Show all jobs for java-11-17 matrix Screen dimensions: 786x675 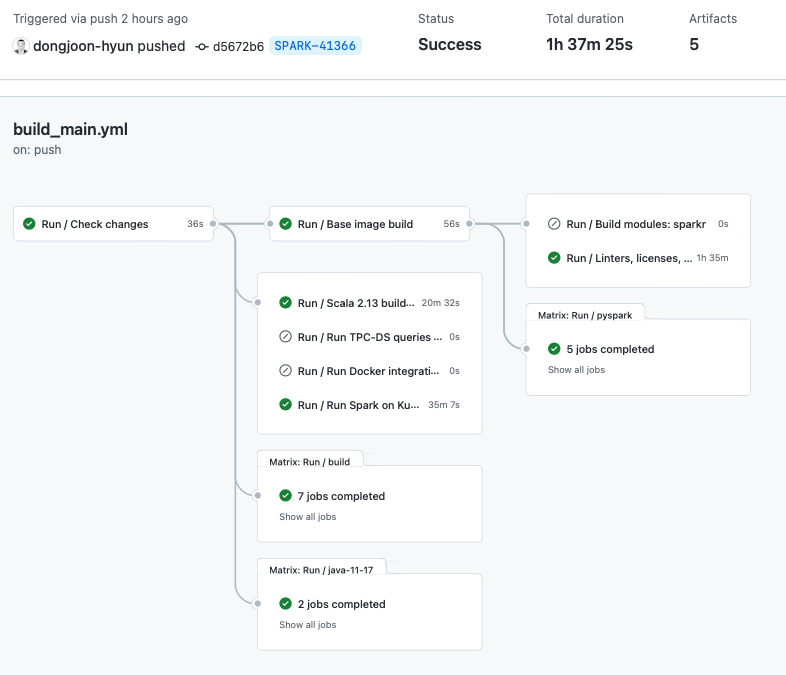pos(307,625)
